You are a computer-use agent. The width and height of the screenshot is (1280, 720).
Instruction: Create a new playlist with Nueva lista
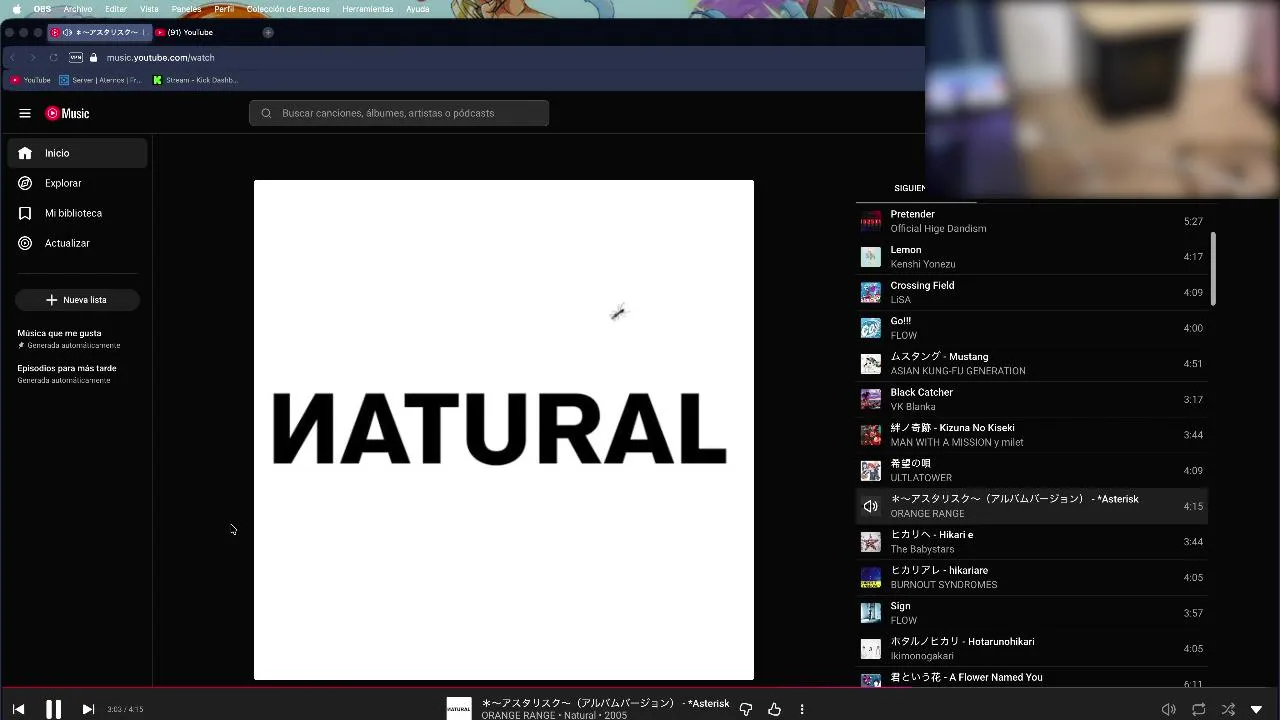pyautogui.click(x=77, y=300)
